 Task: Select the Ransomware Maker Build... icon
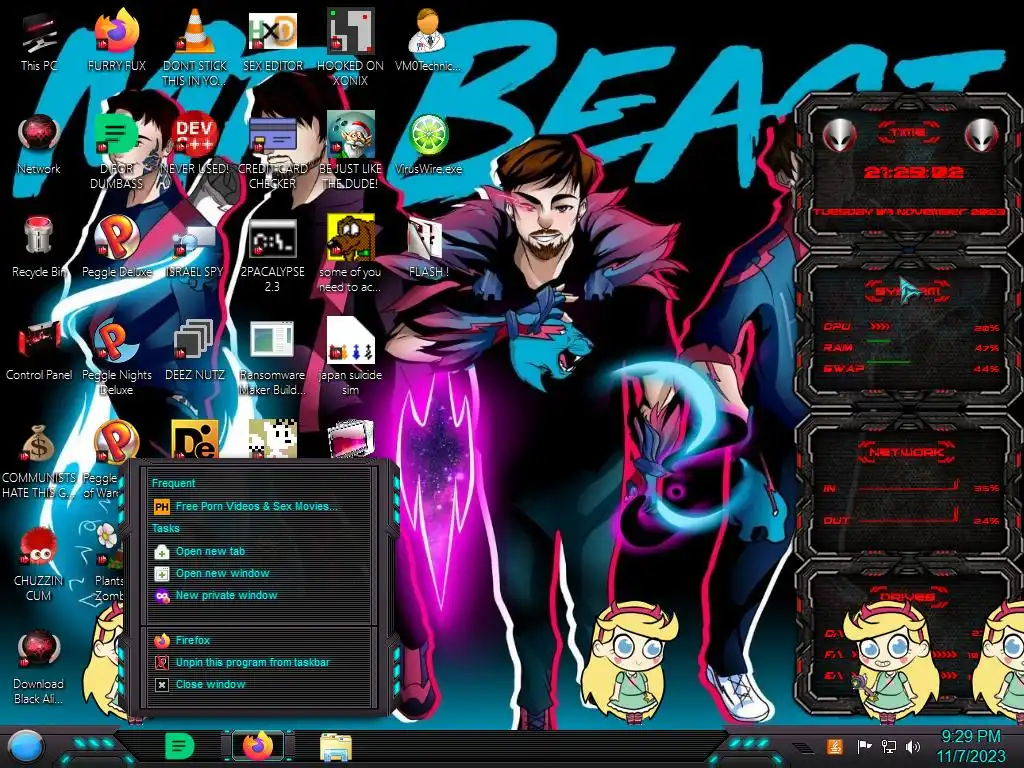click(x=272, y=357)
